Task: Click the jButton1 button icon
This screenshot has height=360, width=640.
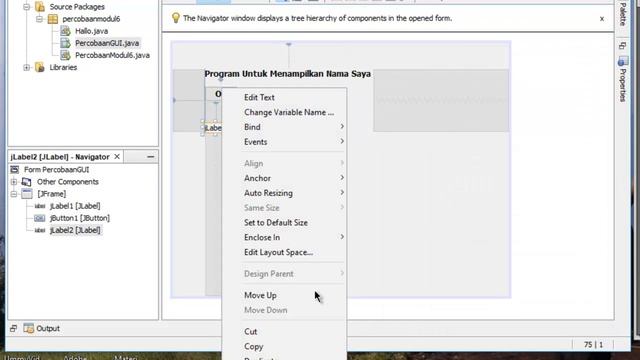Action: click(40, 218)
